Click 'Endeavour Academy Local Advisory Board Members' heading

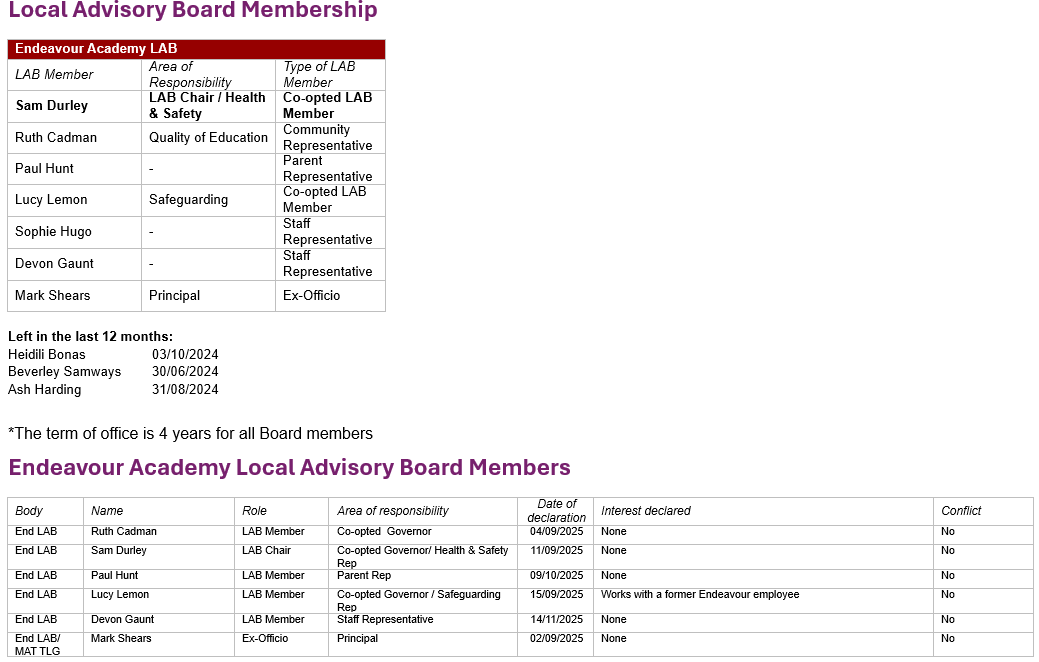(x=289, y=468)
